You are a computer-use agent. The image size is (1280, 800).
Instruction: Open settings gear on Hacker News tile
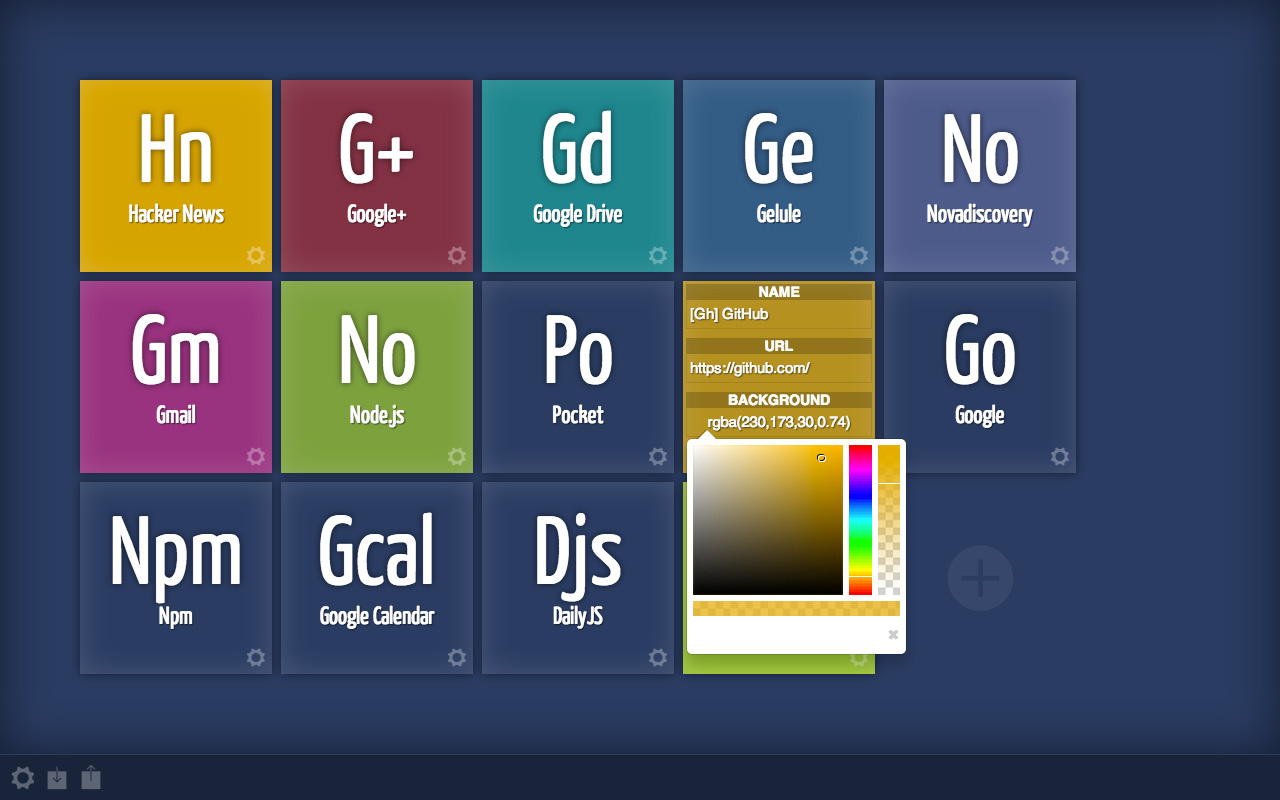click(256, 255)
